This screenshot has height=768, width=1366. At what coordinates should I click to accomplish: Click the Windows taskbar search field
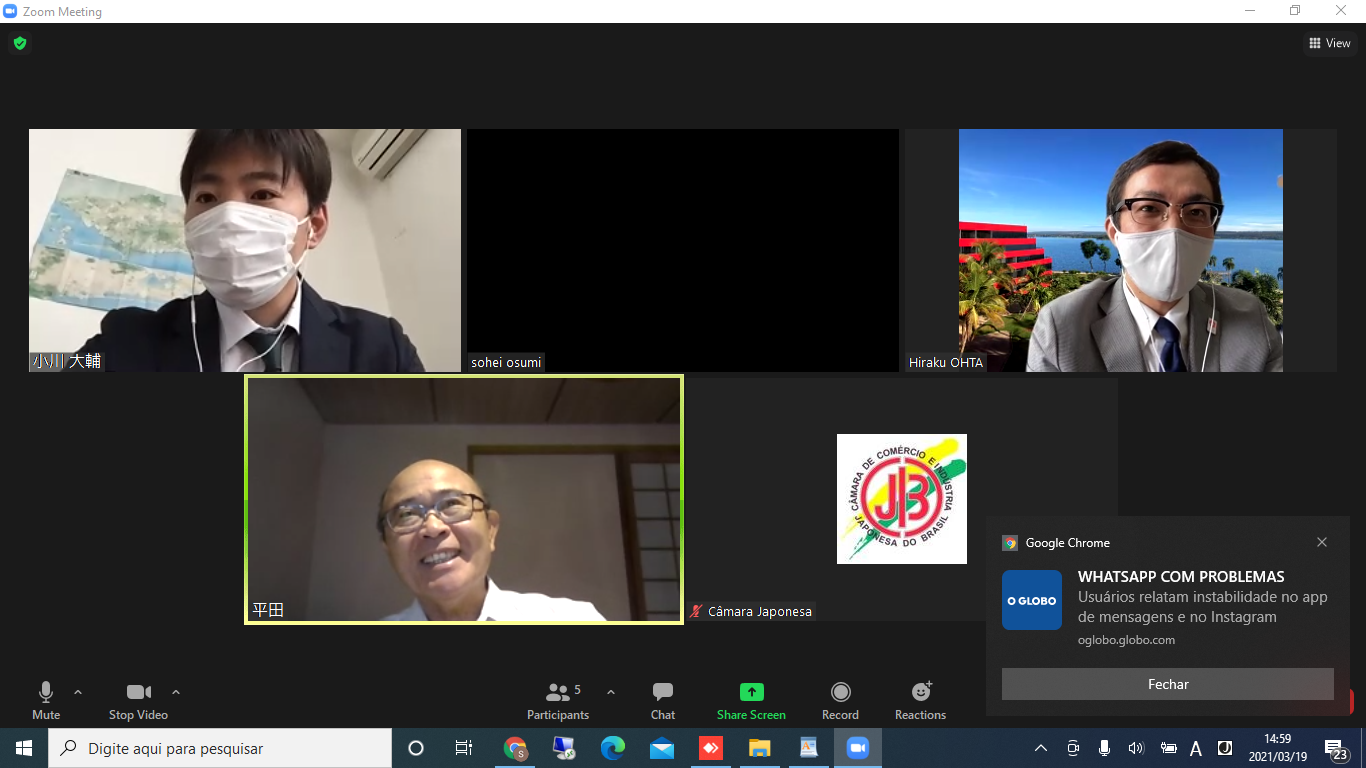coord(220,748)
